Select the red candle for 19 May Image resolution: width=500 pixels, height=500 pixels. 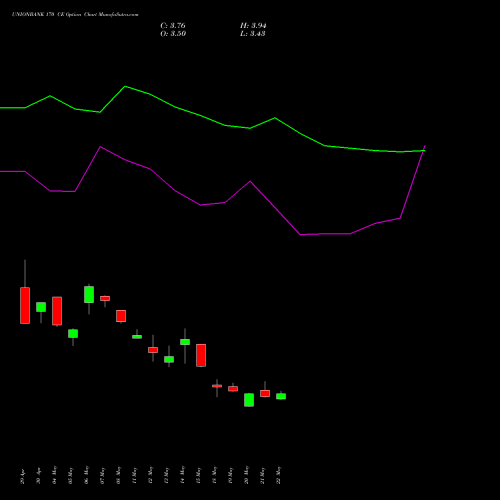(x=233, y=389)
